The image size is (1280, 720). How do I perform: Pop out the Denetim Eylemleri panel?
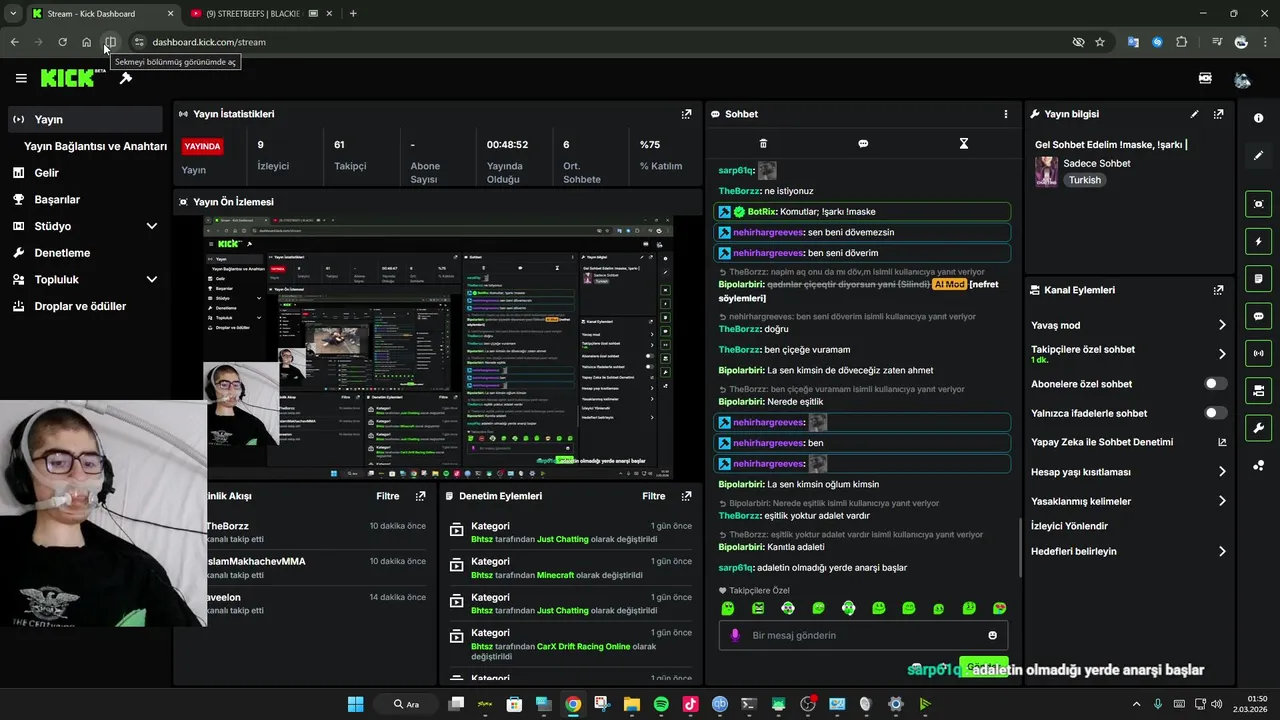tap(686, 496)
